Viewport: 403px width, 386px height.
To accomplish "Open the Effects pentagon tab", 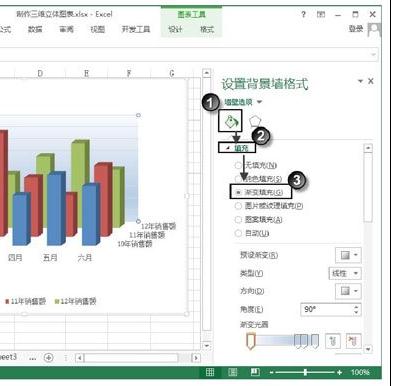I will 255,121.
